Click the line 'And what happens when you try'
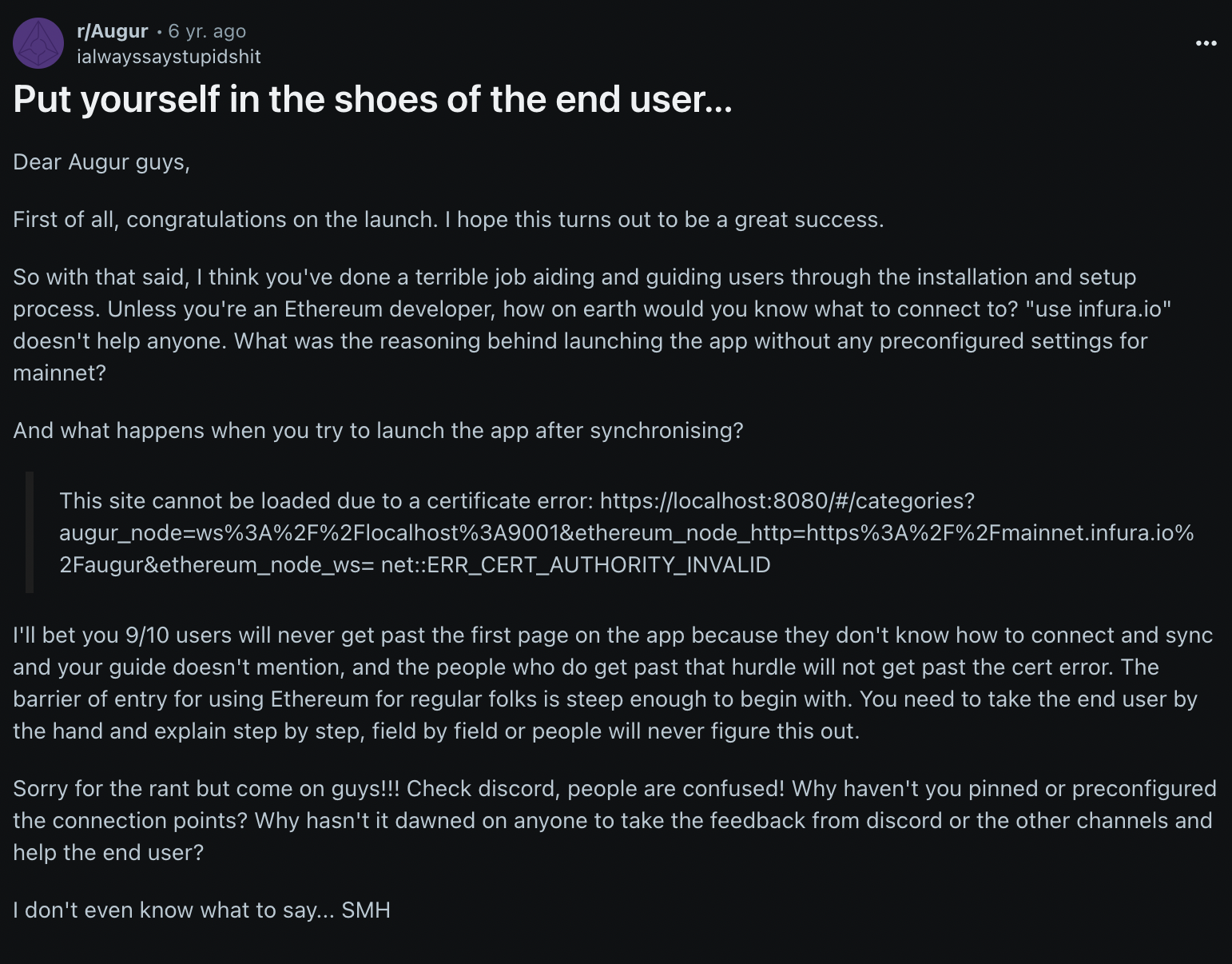 pyautogui.click(x=378, y=431)
